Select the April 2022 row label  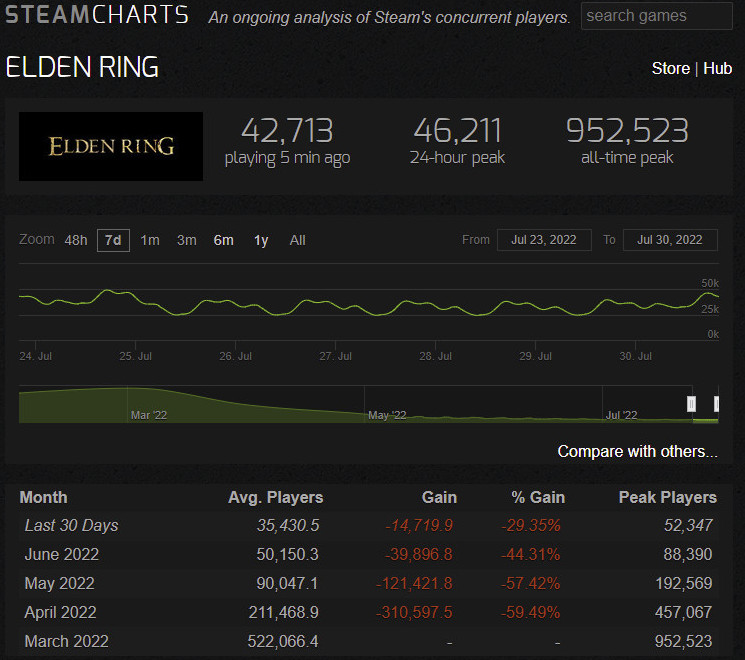point(60,612)
